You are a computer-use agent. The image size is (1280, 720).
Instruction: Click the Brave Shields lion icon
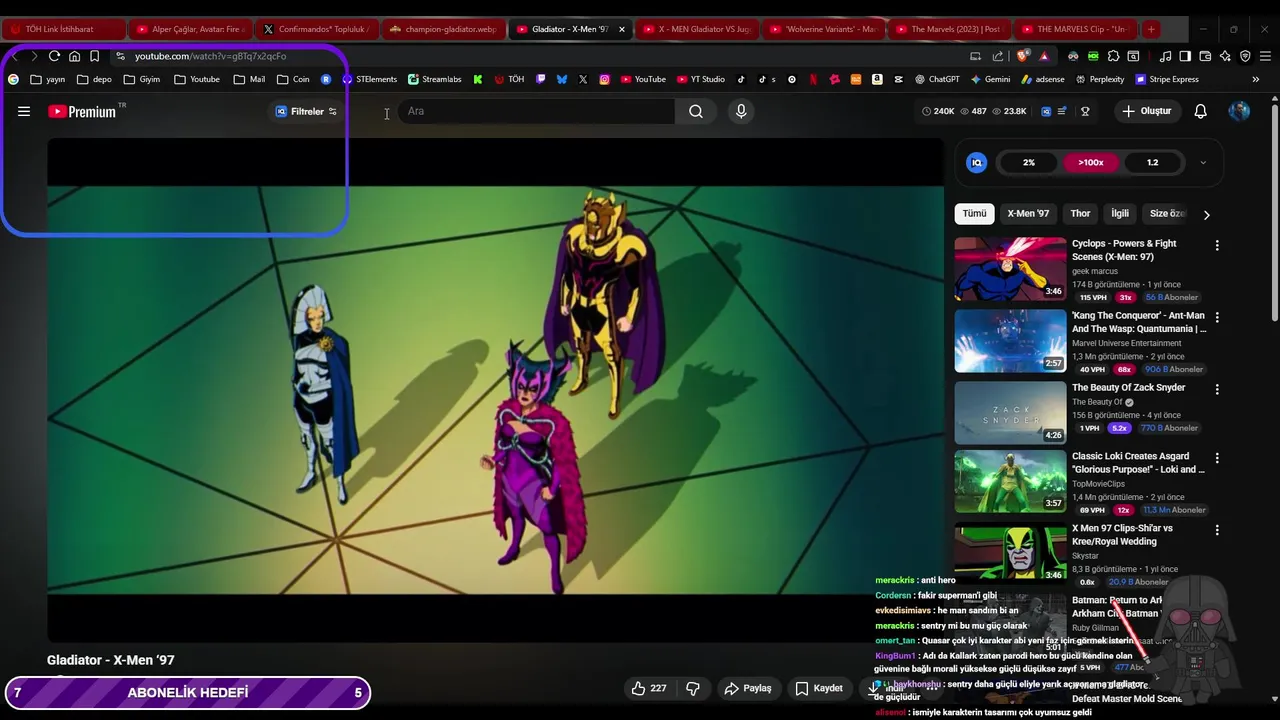point(1022,56)
